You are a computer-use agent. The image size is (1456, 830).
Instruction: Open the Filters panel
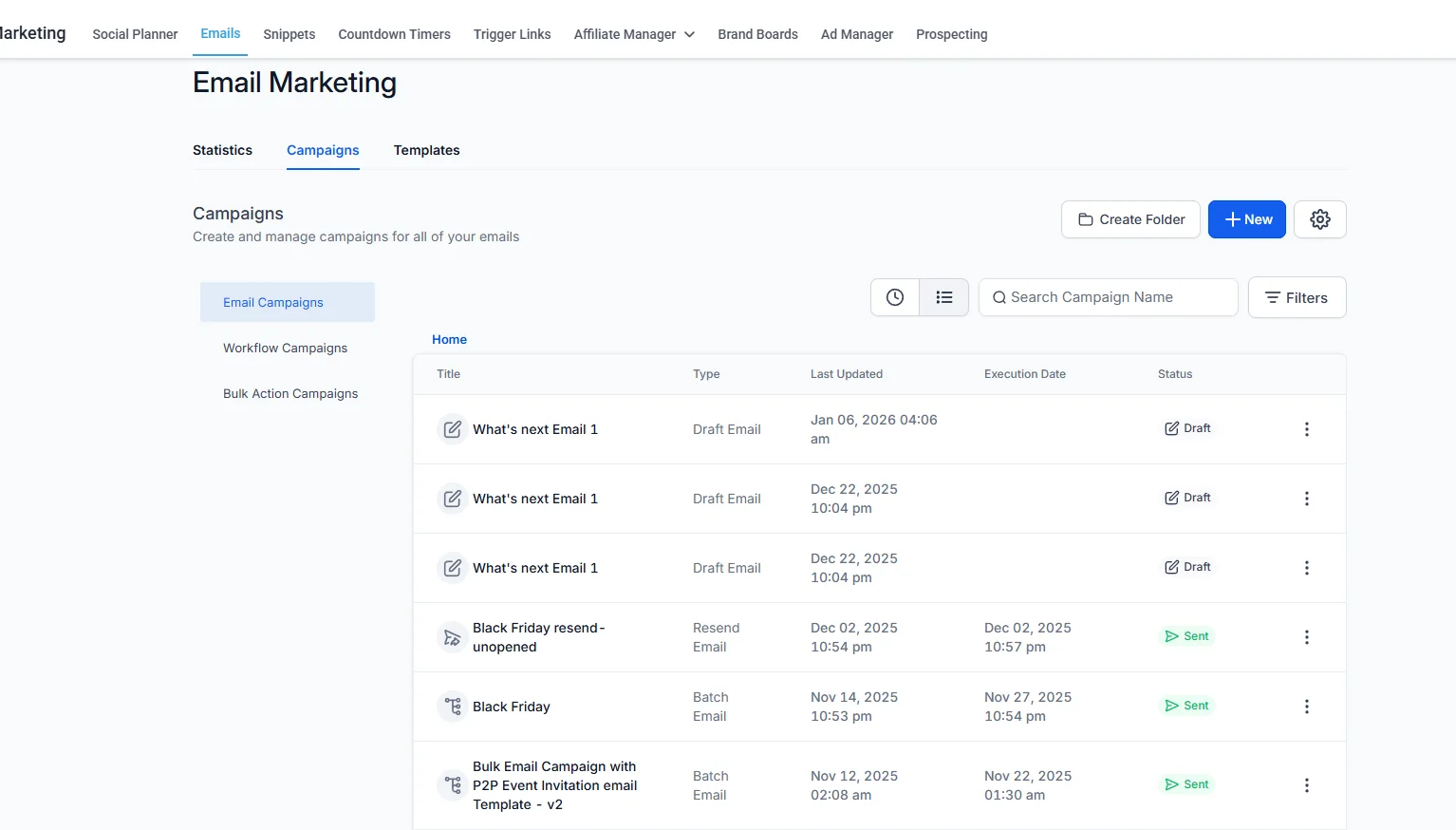coord(1297,297)
